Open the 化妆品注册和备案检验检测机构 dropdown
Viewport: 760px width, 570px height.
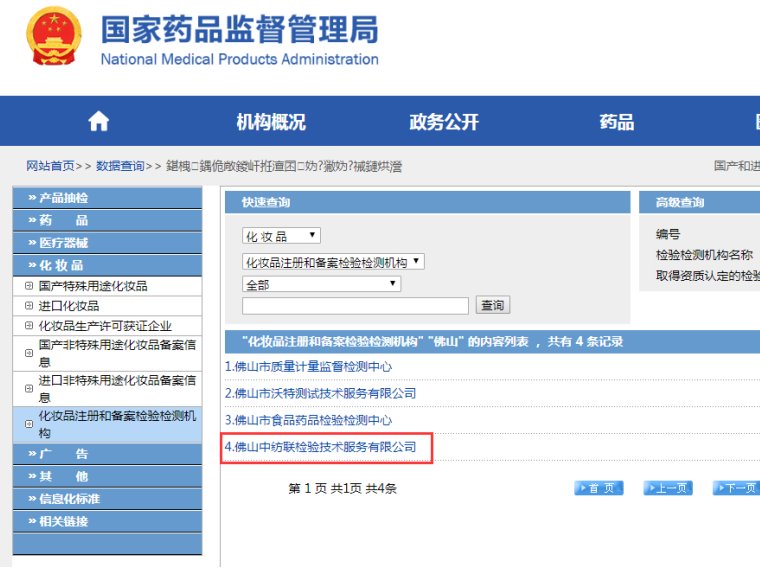(x=333, y=262)
